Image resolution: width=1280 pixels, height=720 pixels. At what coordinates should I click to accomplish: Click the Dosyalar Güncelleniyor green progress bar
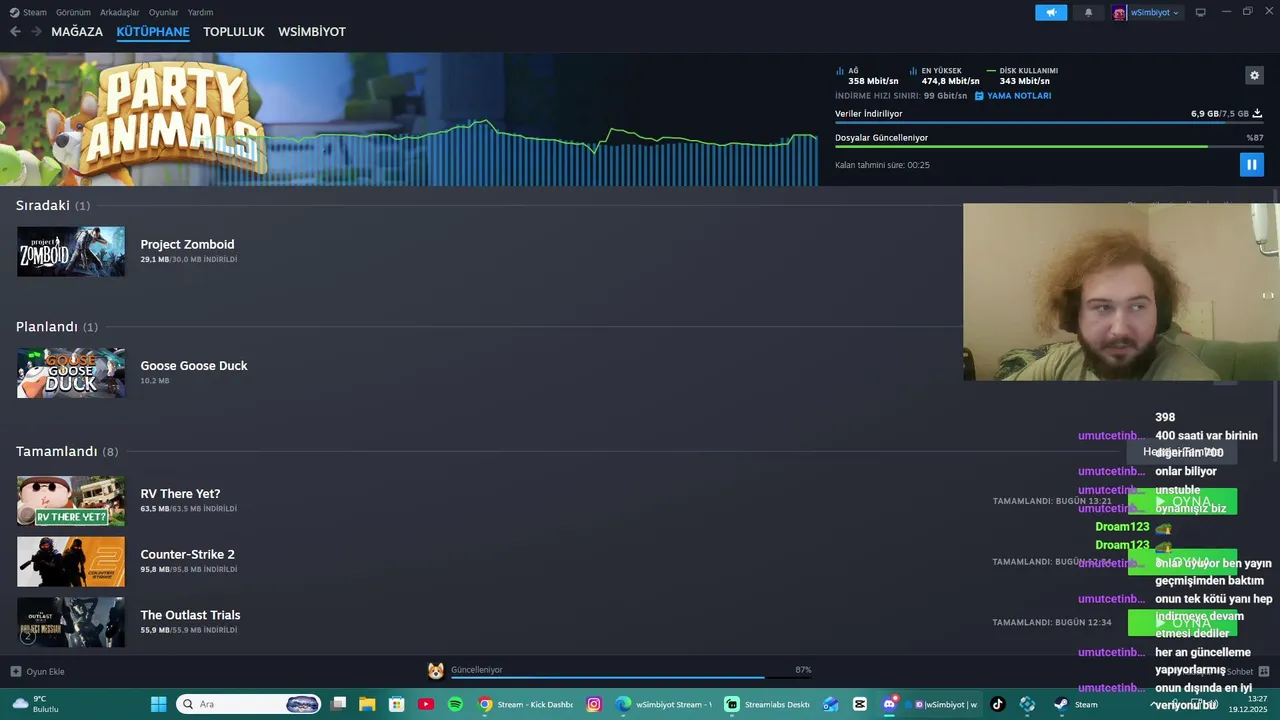(1049, 147)
